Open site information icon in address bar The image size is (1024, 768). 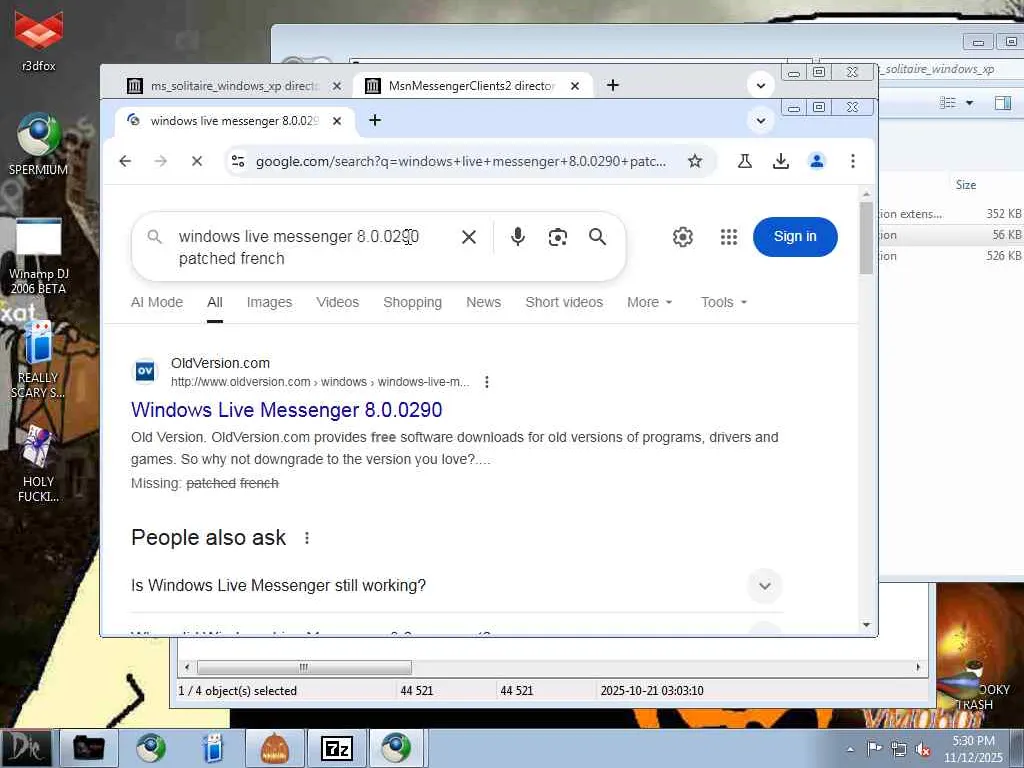238,161
